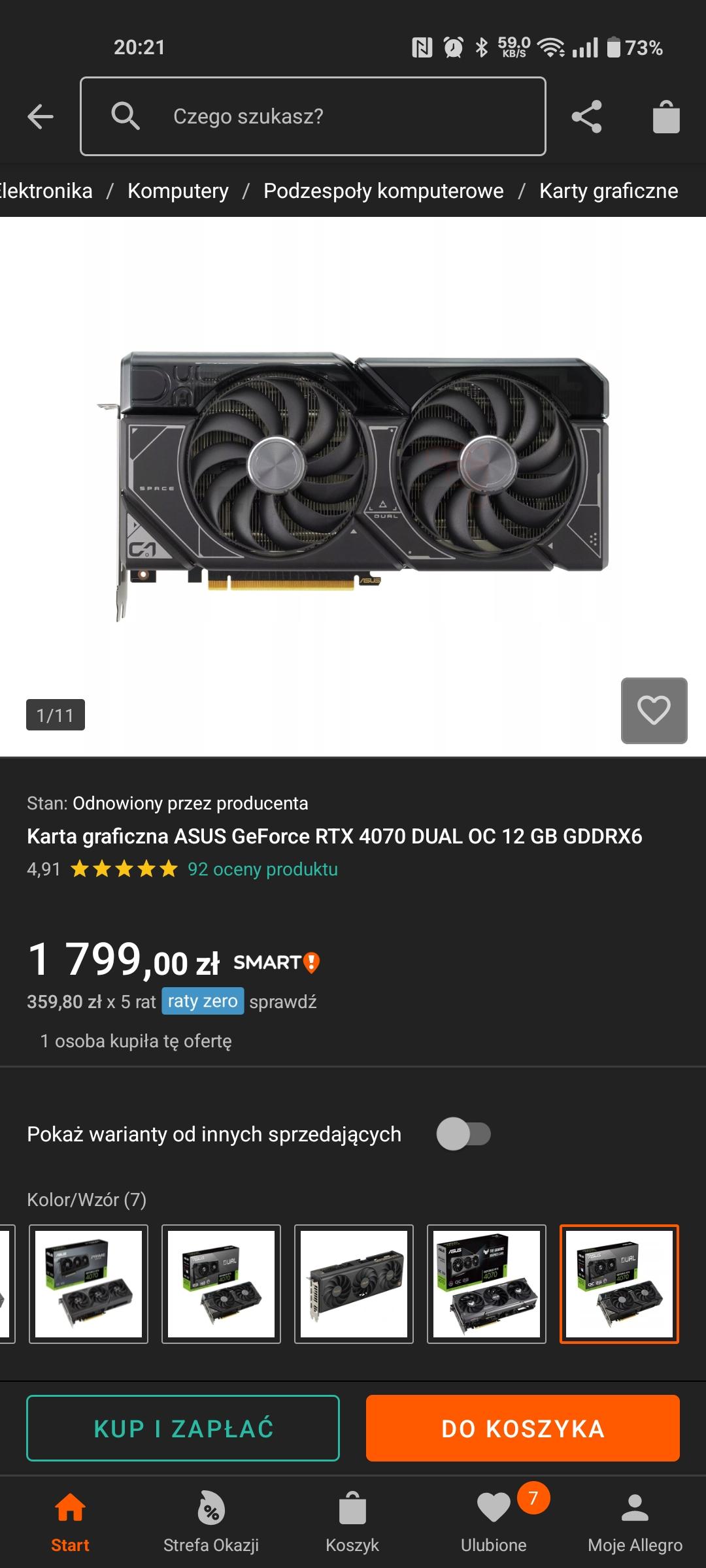Open Koszyk in bottom navigation
The width and height of the screenshot is (706, 1568).
(x=352, y=1522)
